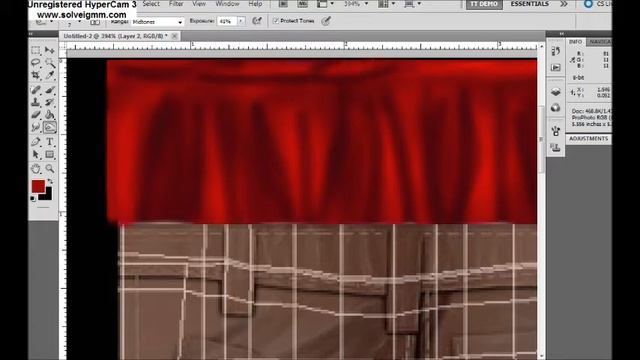This screenshot has height=360, width=640.
Task: Select the Rectangular Marquee tool
Action: click(36, 50)
